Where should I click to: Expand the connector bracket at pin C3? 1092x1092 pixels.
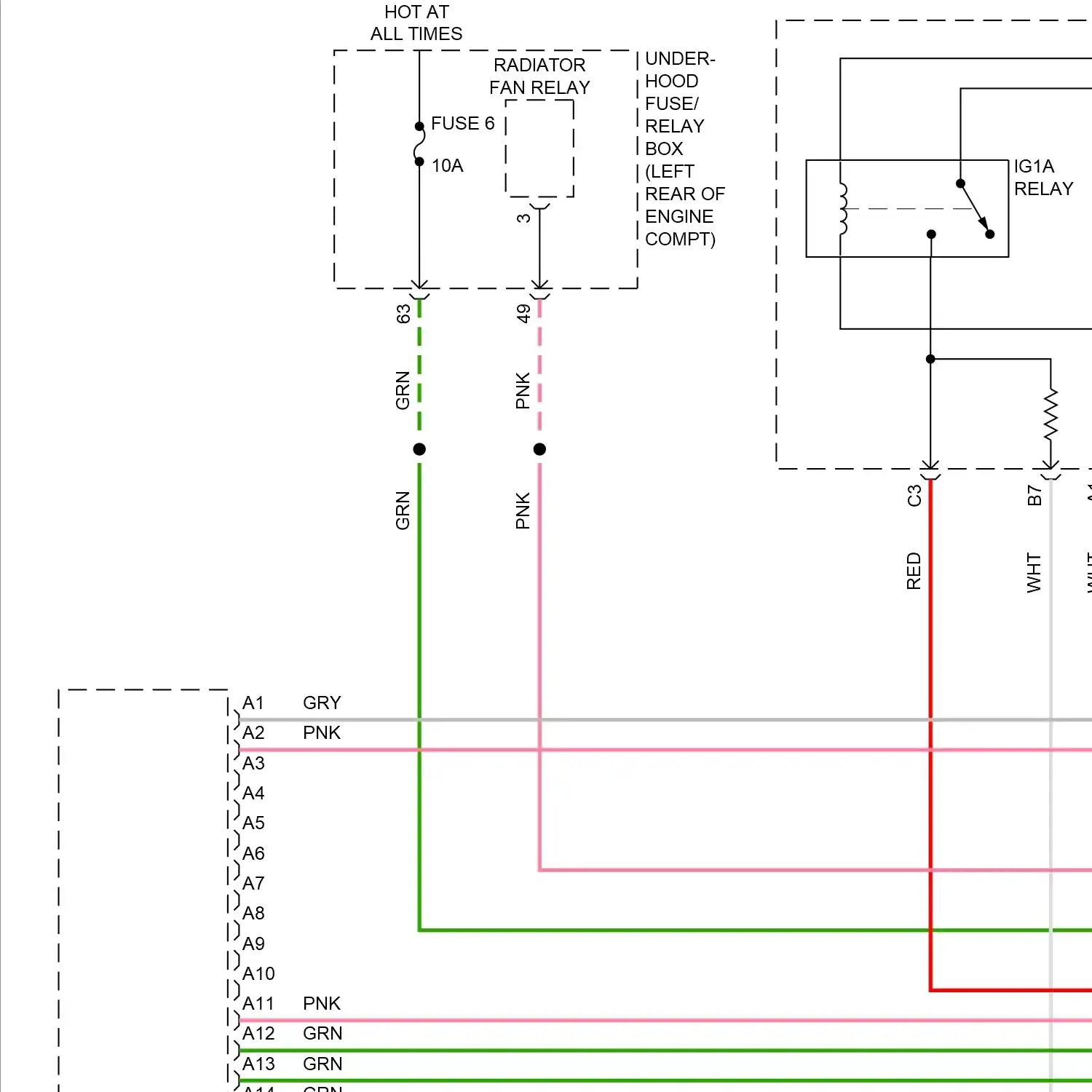click(932, 475)
